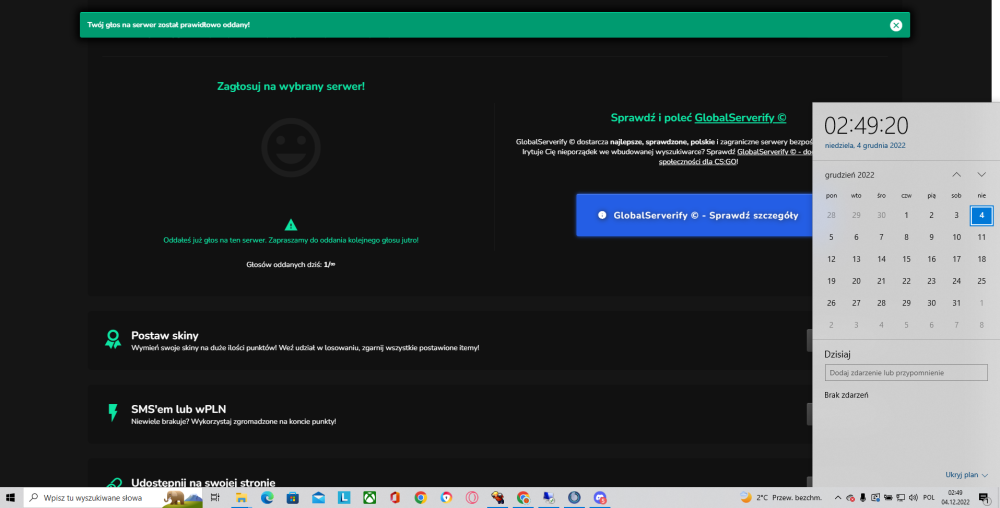Click the 'Głosów oddanych dziś' vote counter
Screen dimensions: 1000x508
(x=291, y=265)
